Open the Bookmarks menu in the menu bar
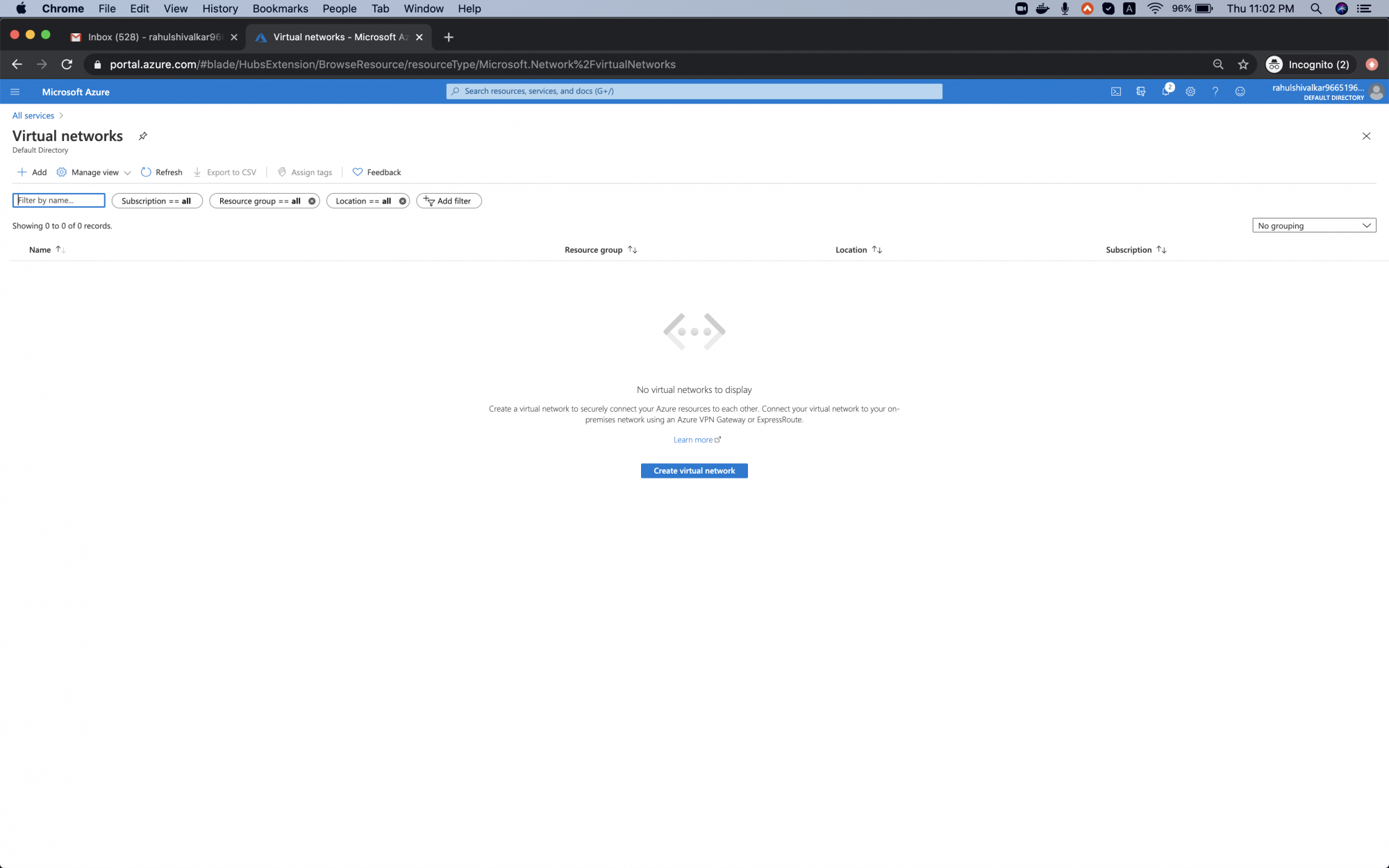 280,8
